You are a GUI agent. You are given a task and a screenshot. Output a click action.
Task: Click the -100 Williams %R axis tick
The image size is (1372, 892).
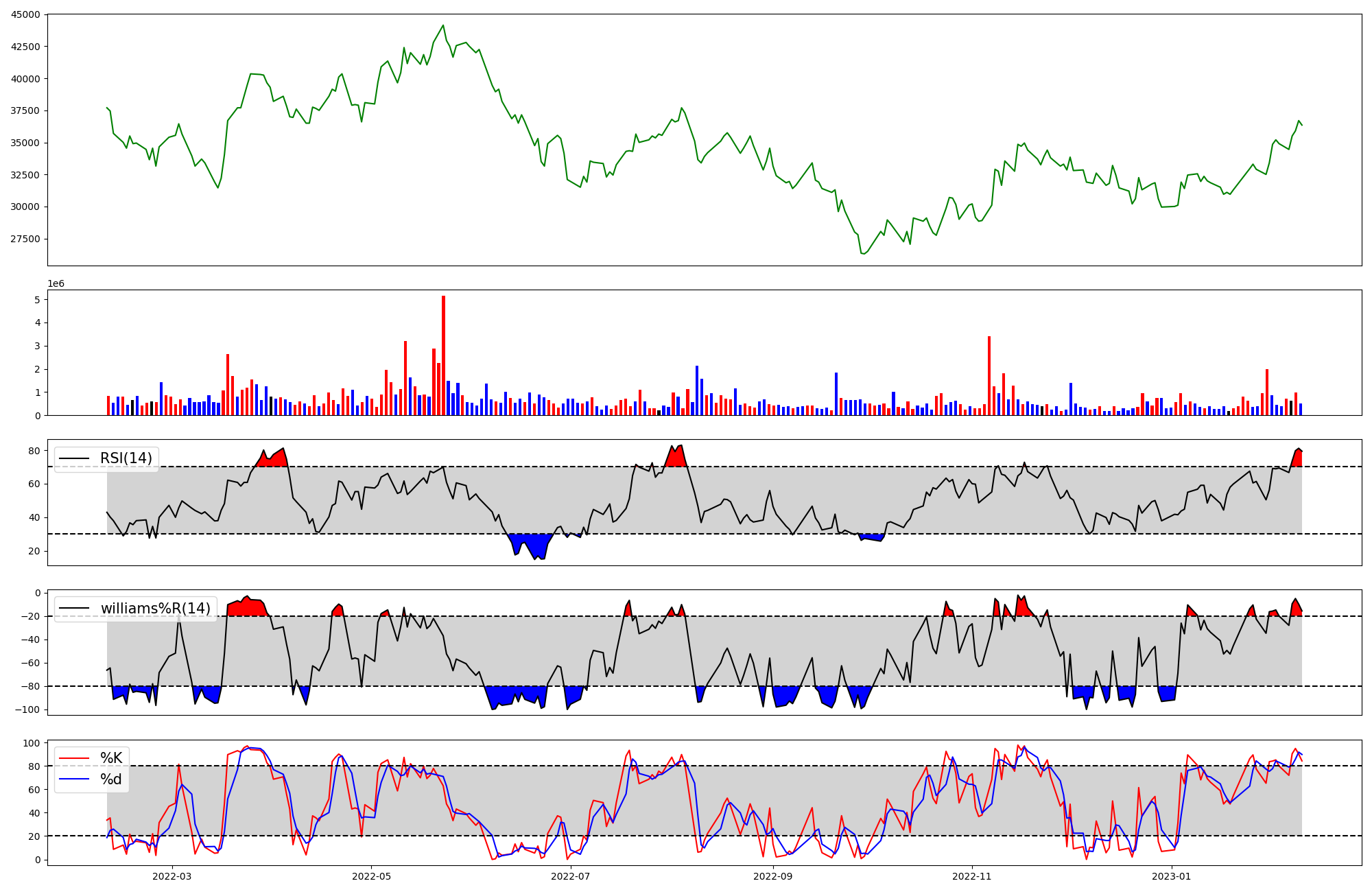(x=28, y=709)
